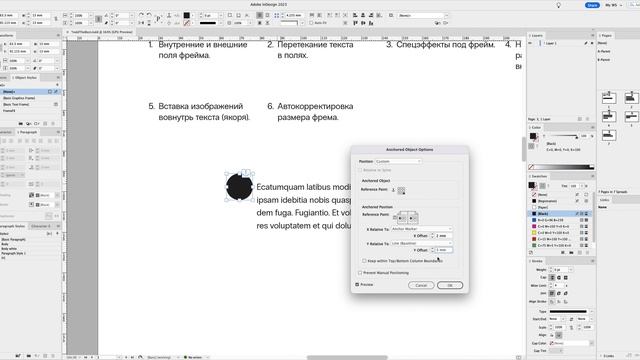Screen dimensions: 640x360
Task: Click the Color panel black-white ramp bar
Action: click(x=562, y=167)
